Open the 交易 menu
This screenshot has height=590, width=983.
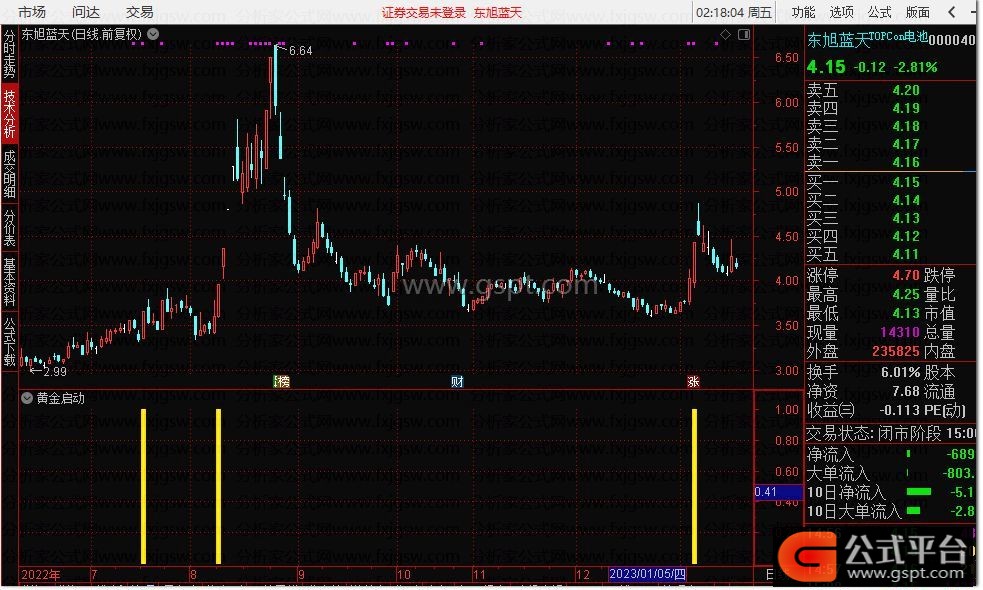(x=139, y=12)
